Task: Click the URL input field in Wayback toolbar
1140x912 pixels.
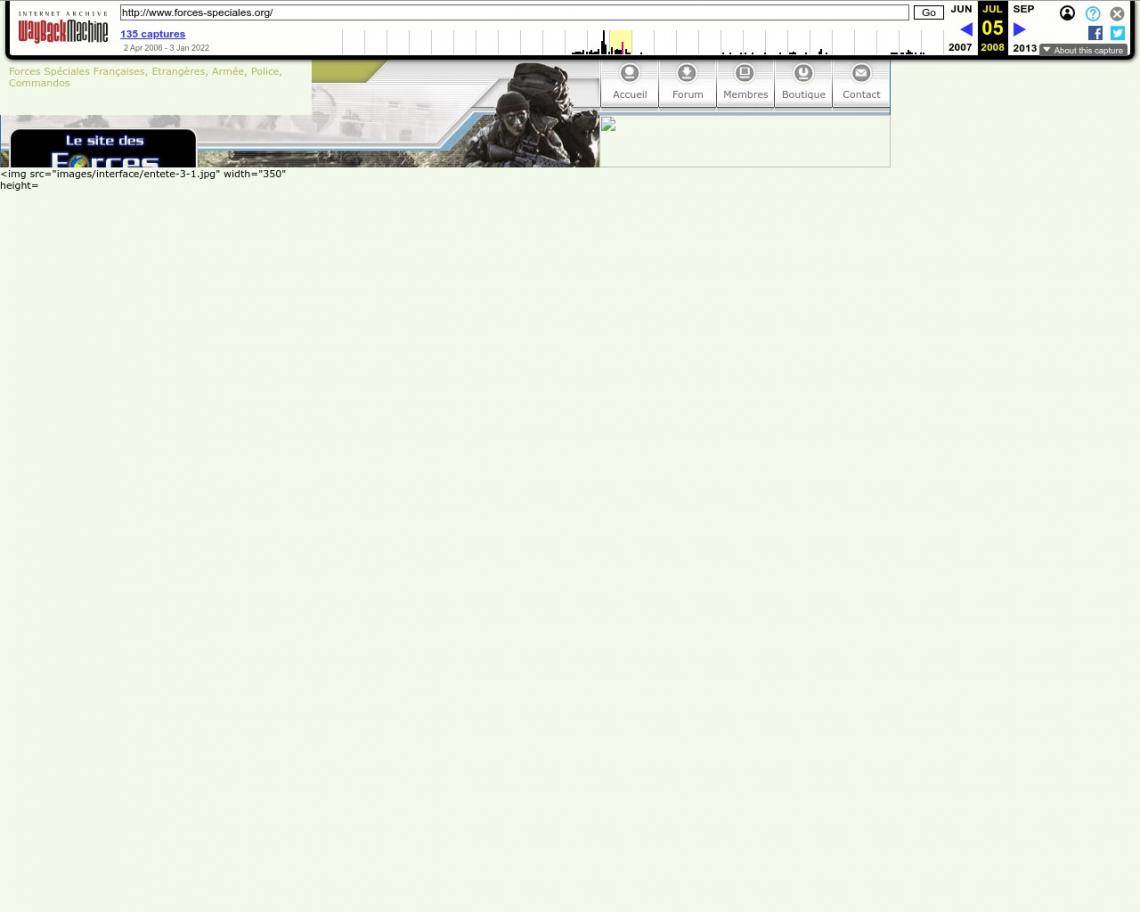Action: tap(514, 12)
